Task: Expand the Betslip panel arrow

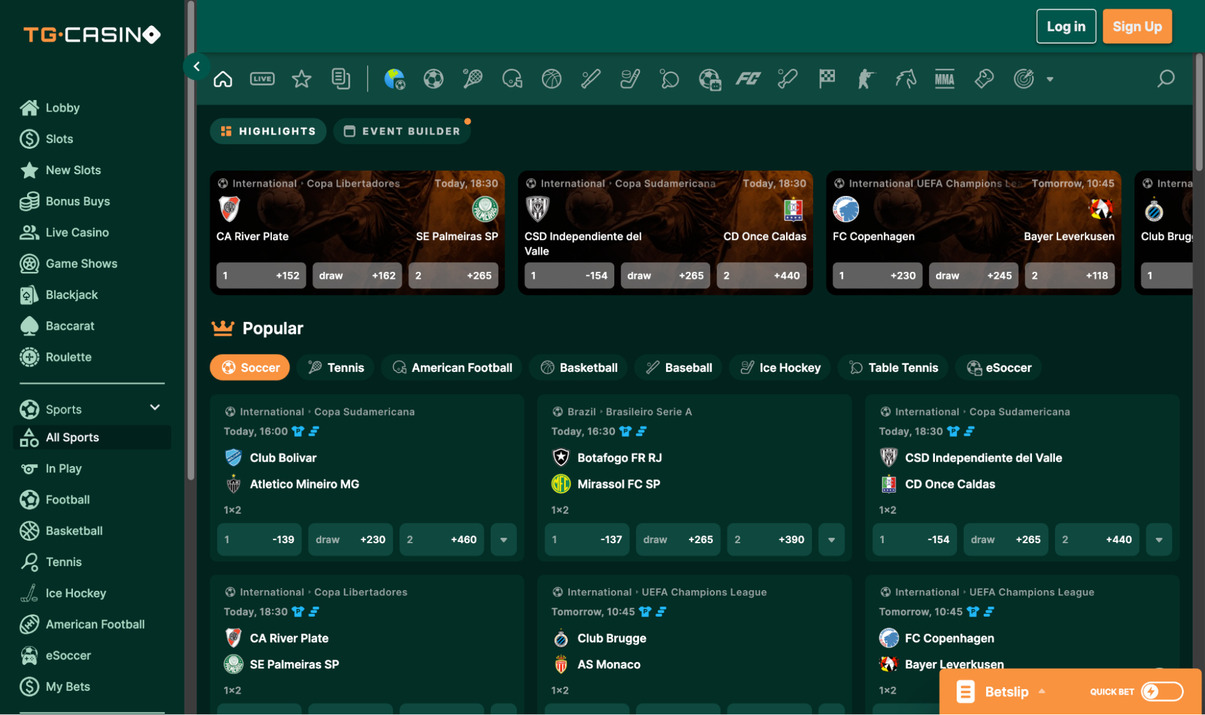Action: click(1042, 691)
